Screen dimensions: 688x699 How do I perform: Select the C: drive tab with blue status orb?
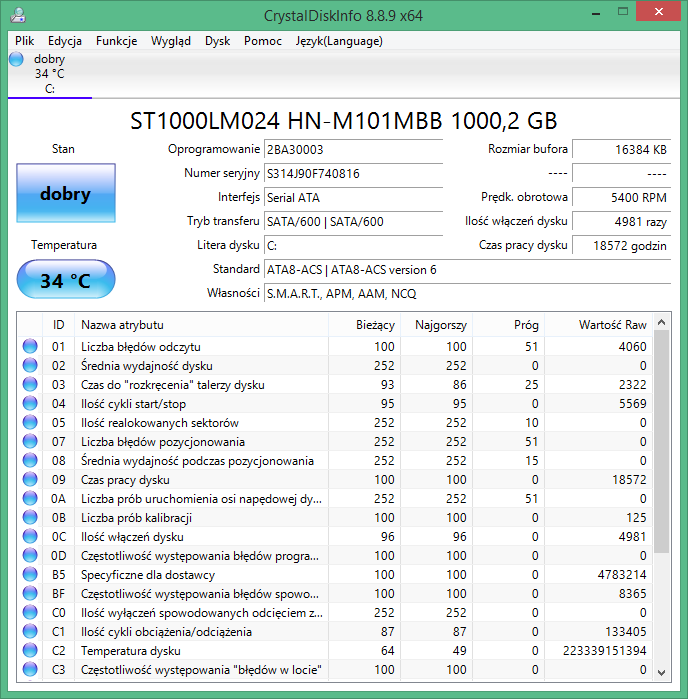(x=50, y=74)
